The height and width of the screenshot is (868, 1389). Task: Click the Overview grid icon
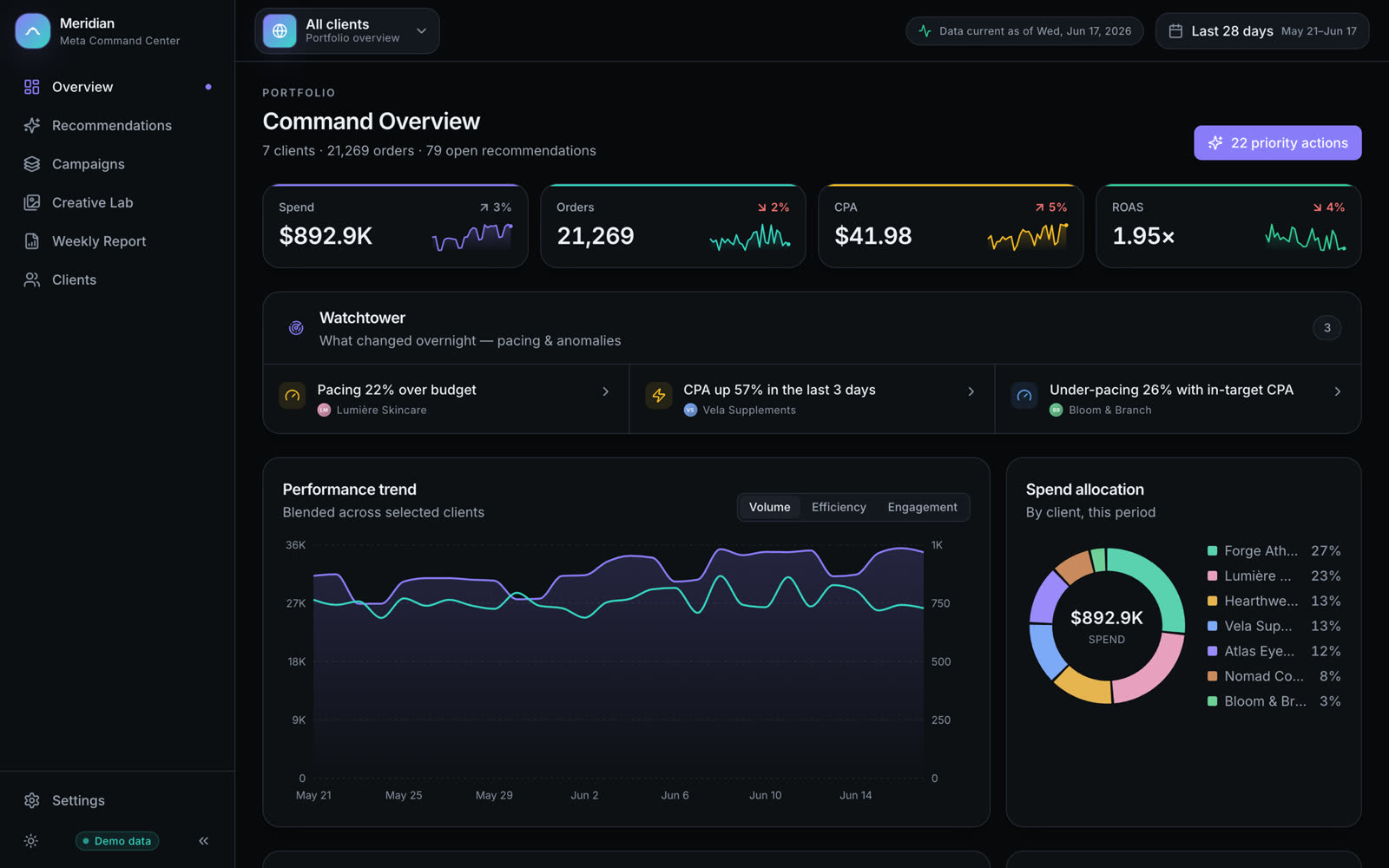(x=32, y=87)
